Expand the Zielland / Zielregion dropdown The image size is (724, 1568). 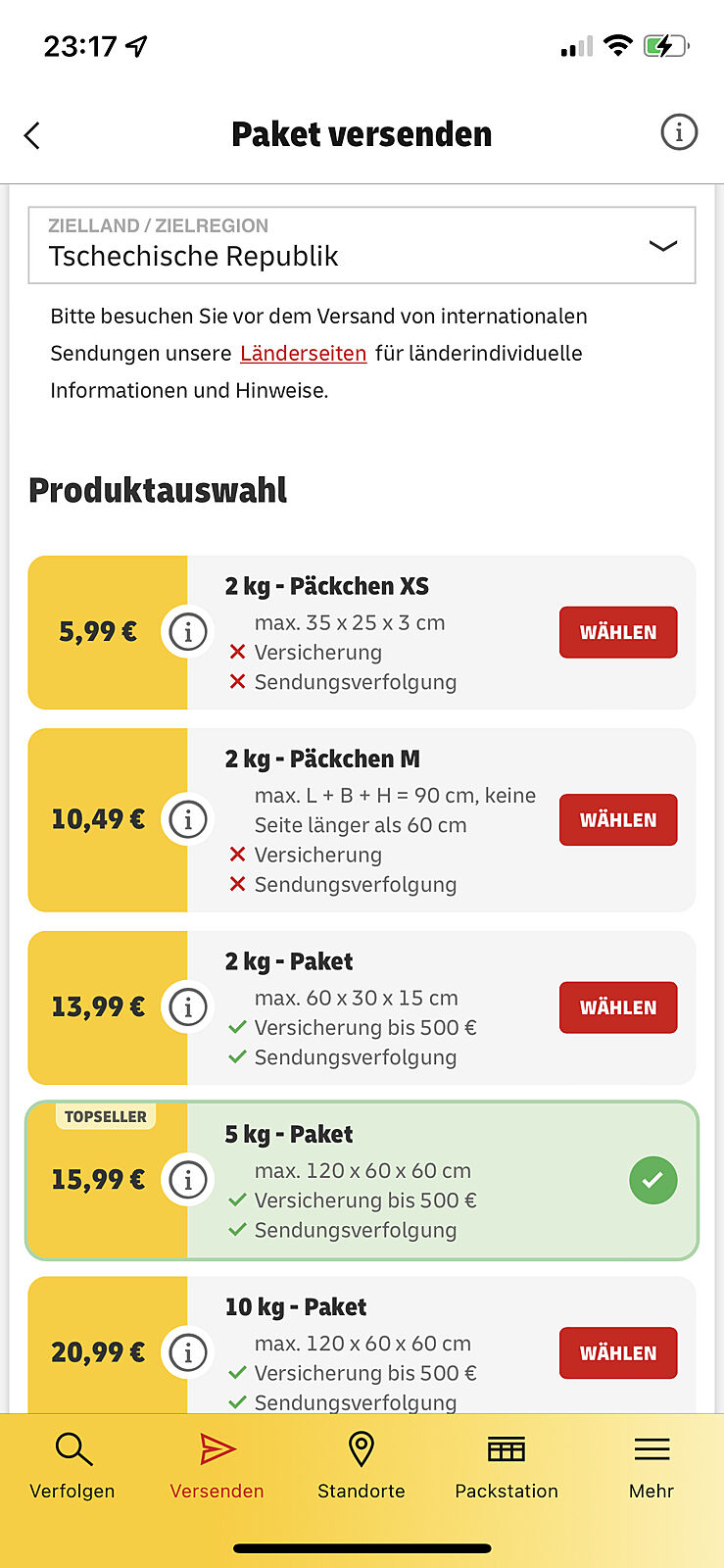[x=662, y=246]
